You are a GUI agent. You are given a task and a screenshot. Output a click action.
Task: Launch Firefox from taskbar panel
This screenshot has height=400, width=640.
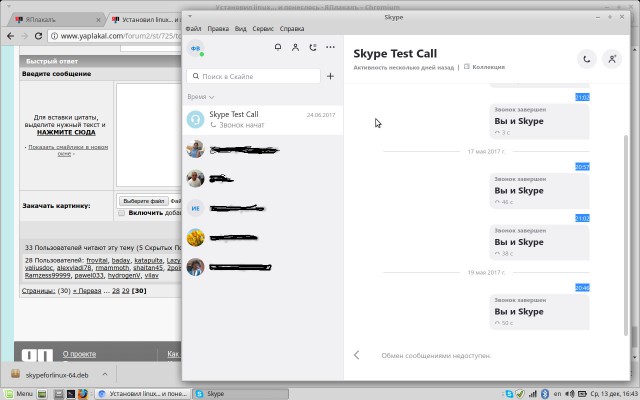point(83,394)
